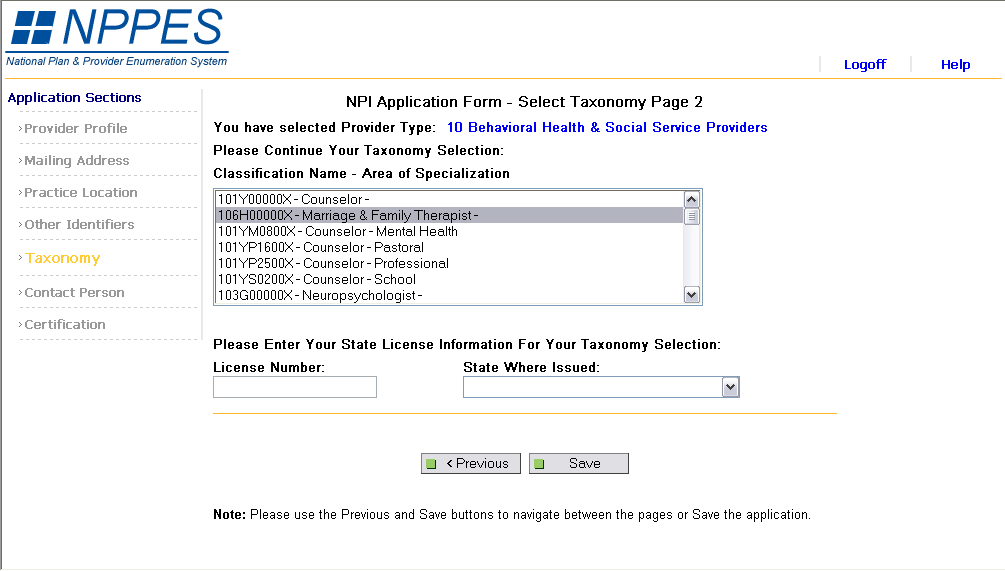Select Contact Person section
Viewport: 1005px width, 571px height.
(x=74, y=292)
